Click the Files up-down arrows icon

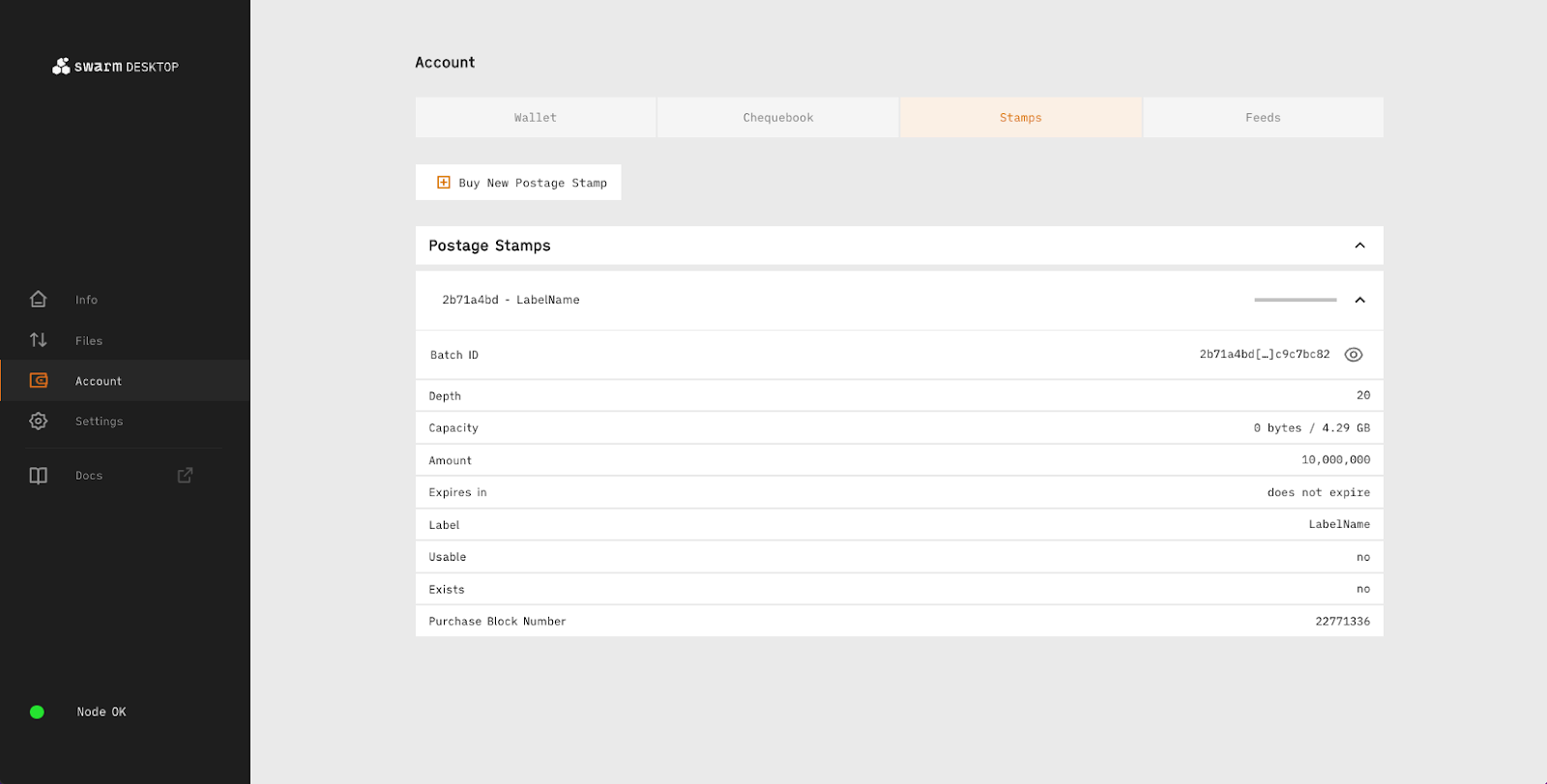(x=39, y=340)
